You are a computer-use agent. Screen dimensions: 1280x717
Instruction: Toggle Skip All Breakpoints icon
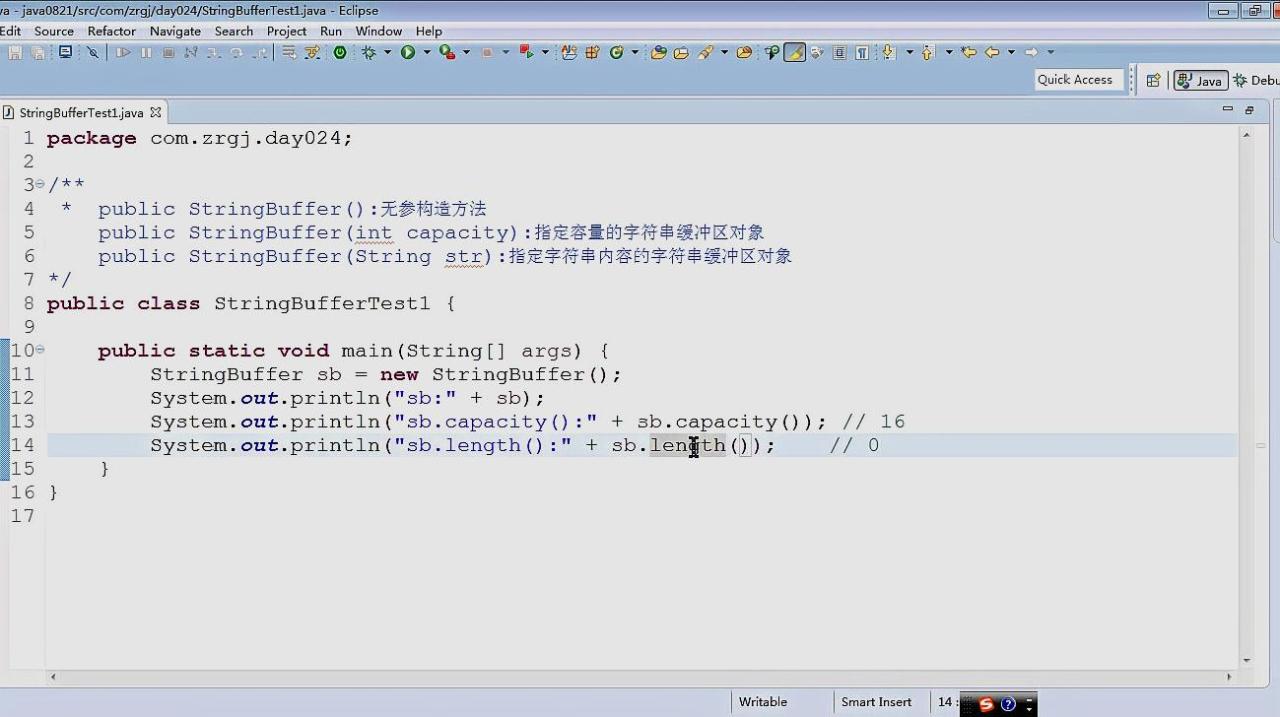point(93,52)
